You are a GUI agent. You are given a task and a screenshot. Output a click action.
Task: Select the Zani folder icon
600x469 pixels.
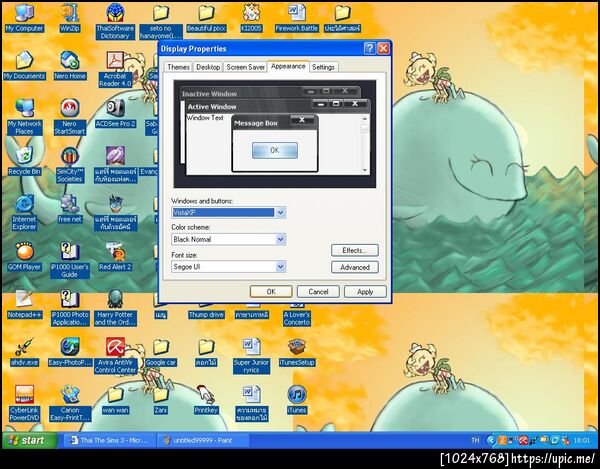point(161,400)
